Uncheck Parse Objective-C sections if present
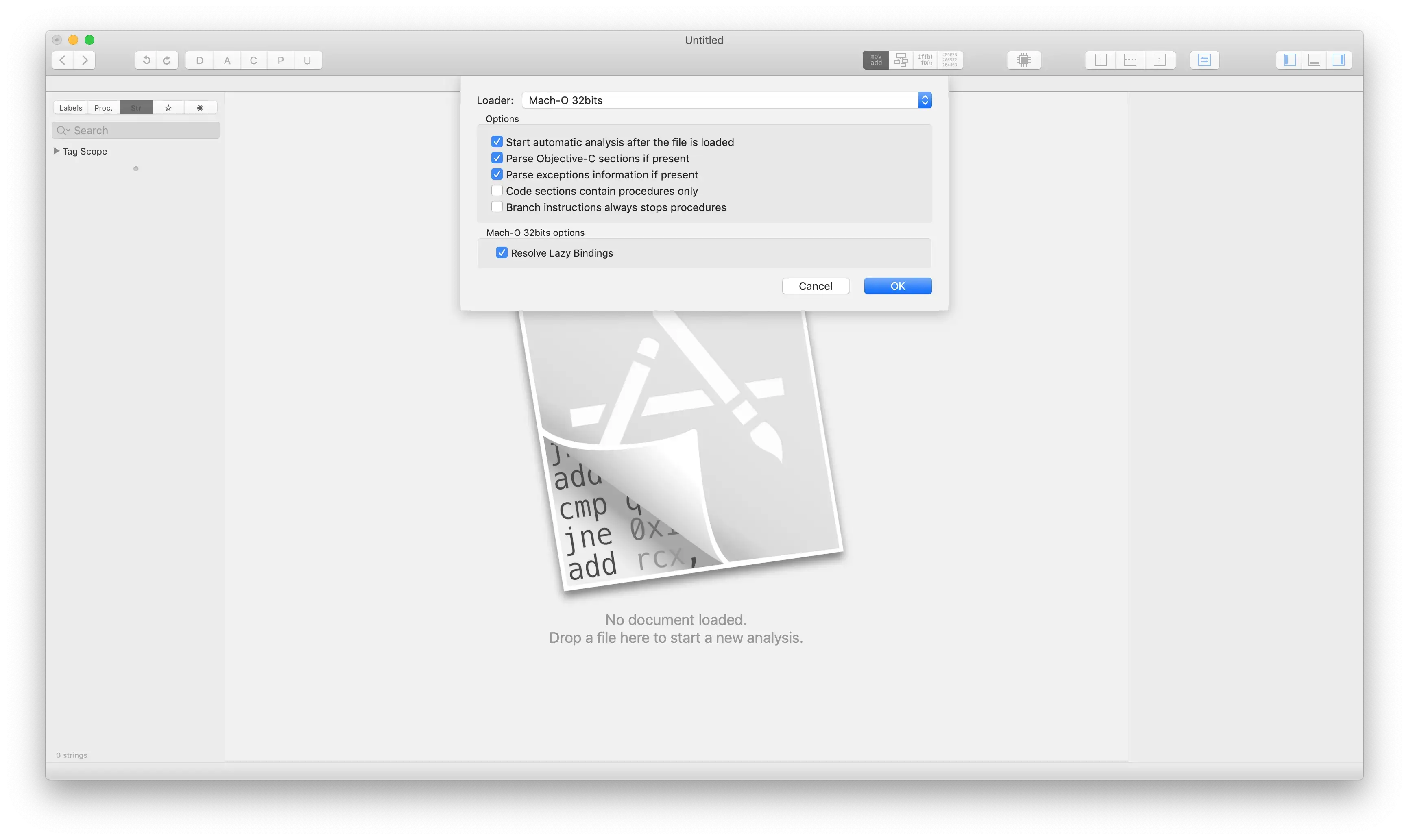This screenshot has width=1409, height=840. pyautogui.click(x=497, y=158)
